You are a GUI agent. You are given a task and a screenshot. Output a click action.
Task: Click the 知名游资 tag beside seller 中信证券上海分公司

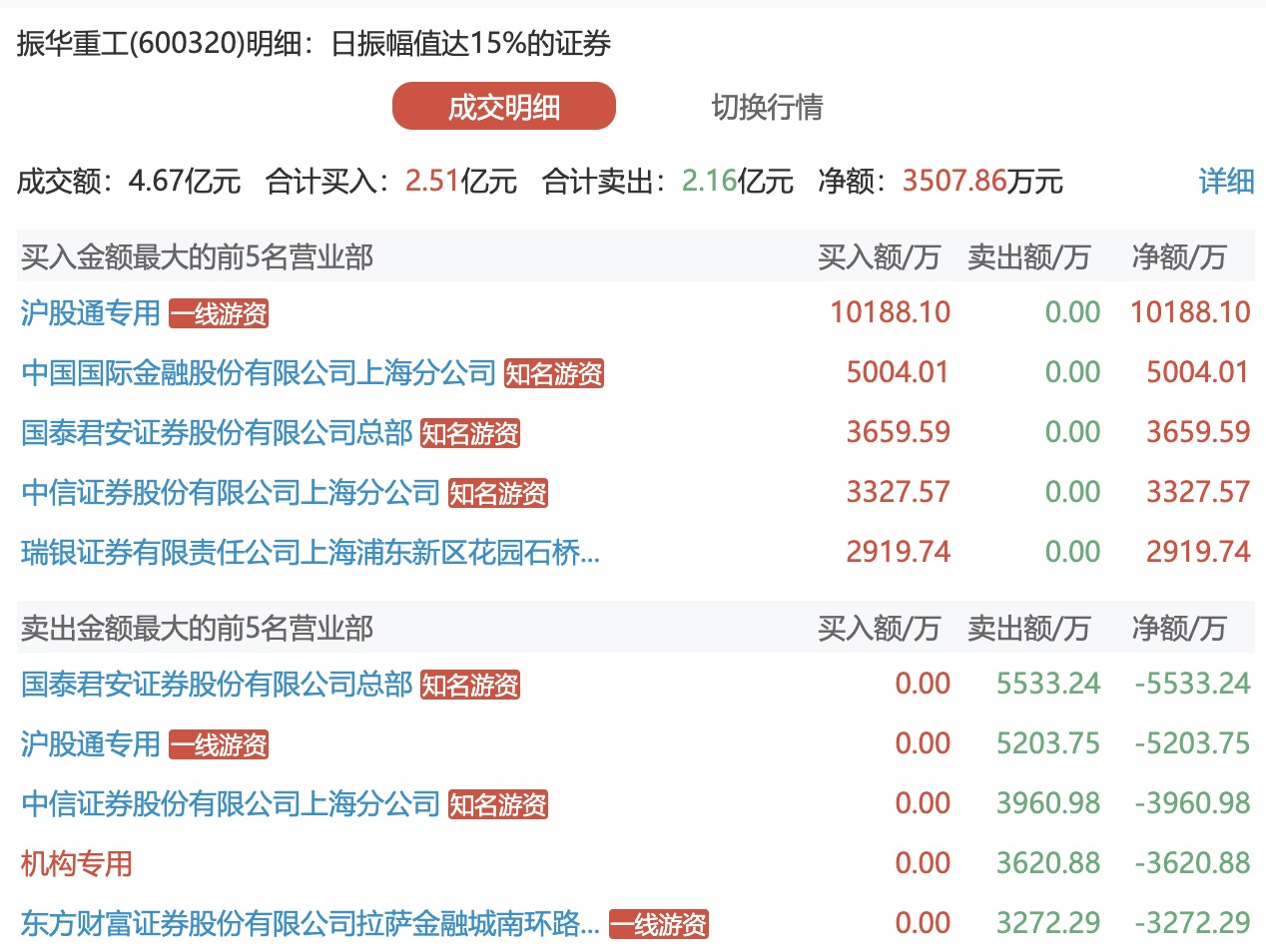pyautogui.click(x=498, y=805)
